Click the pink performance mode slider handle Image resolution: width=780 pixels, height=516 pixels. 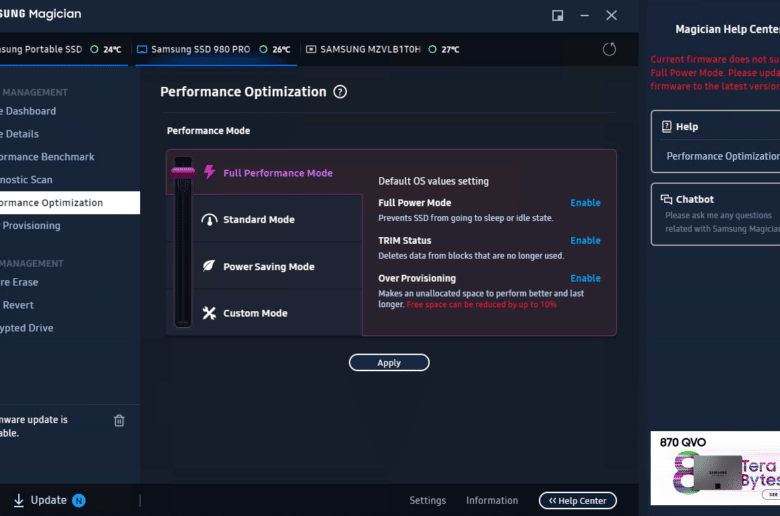coord(183,172)
